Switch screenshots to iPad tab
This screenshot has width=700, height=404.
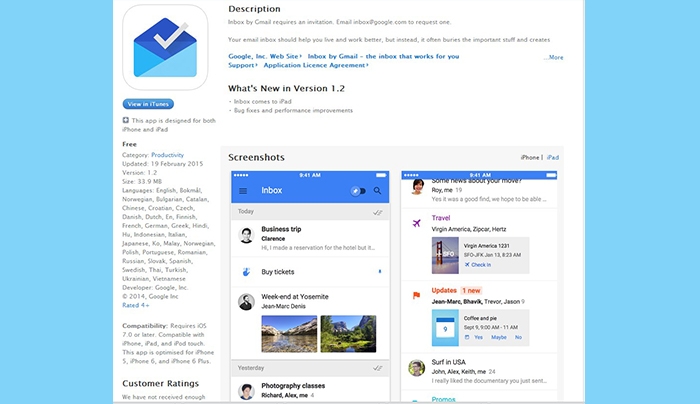tap(553, 157)
